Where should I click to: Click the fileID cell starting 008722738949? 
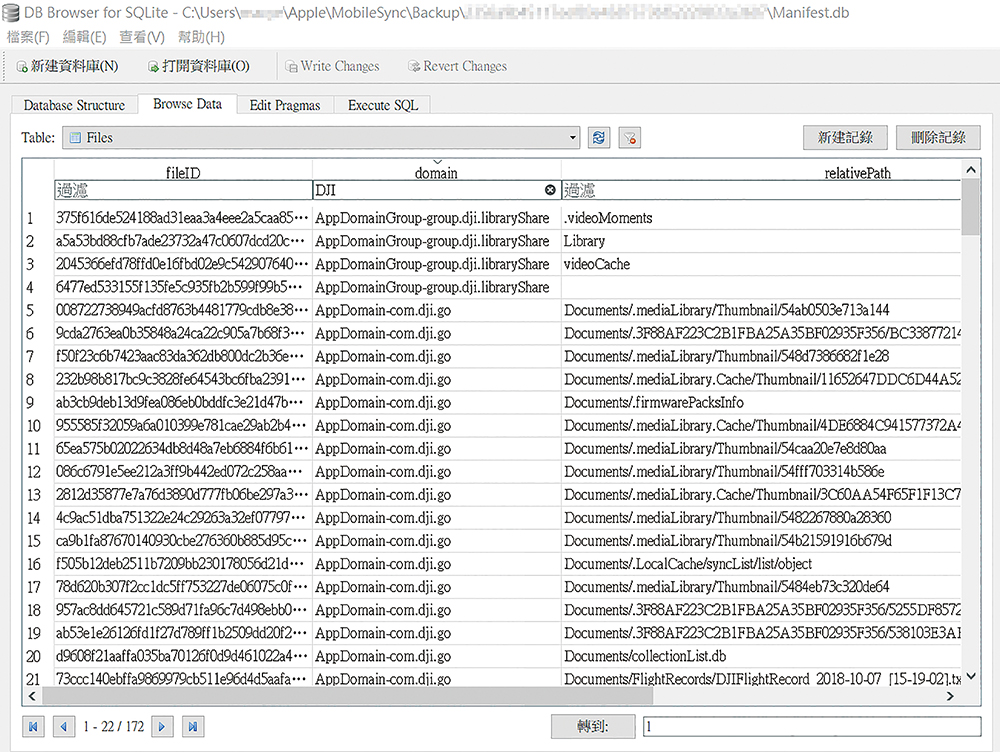click(183, 310)
